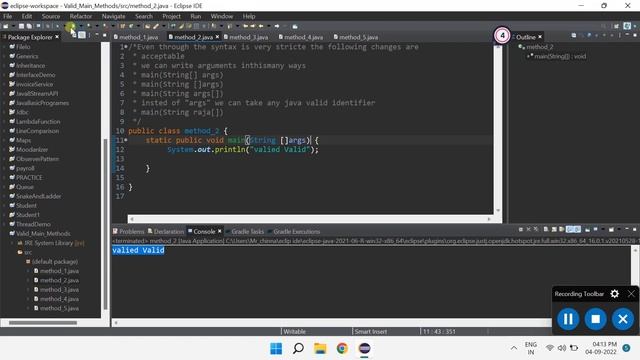Click Display Selected Console icon
The image size is (640, 360).
(x=595, y=229)
